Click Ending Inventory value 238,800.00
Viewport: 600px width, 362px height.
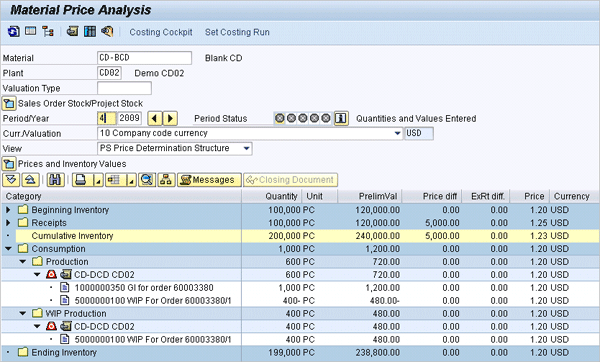(377, 353)
